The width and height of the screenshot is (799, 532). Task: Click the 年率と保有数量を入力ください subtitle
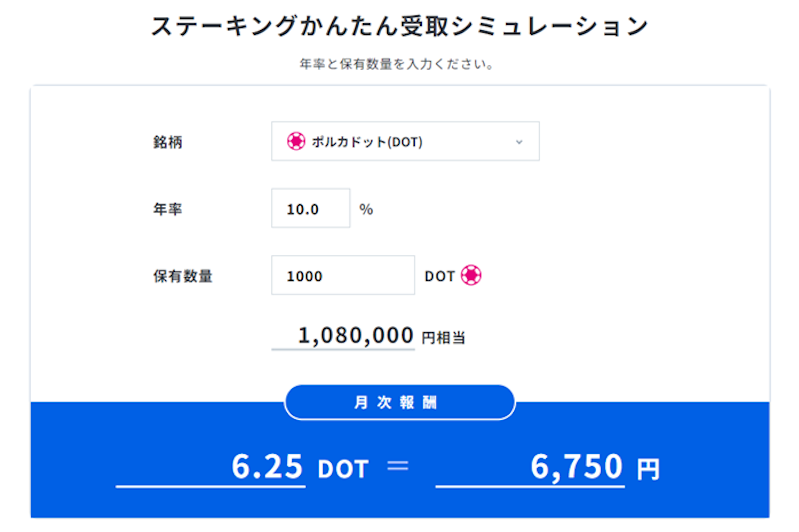[x=396, y=64]
